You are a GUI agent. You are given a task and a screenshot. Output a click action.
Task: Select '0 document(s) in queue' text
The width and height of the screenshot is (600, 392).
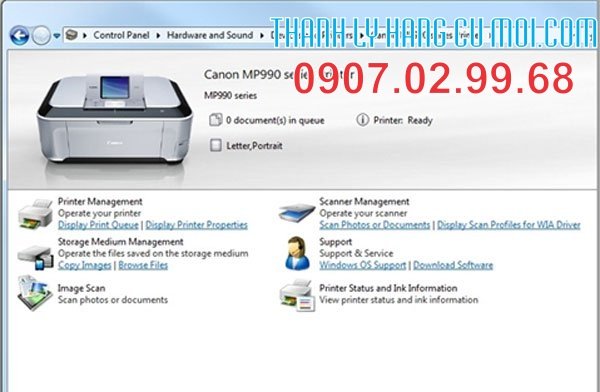click(275, 121)
